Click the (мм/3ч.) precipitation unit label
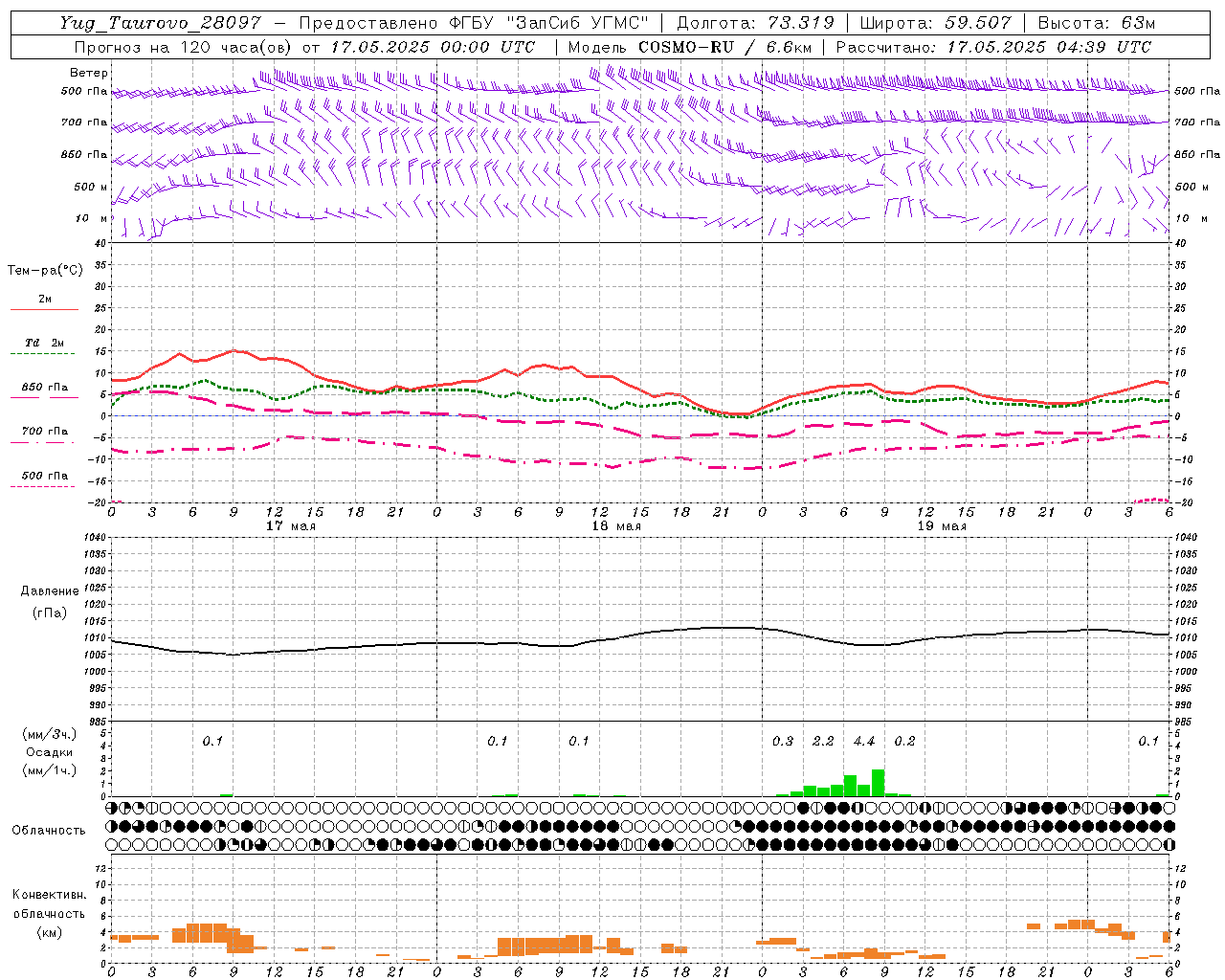This screenshot has width=1225, height=980. click(50, 734)
